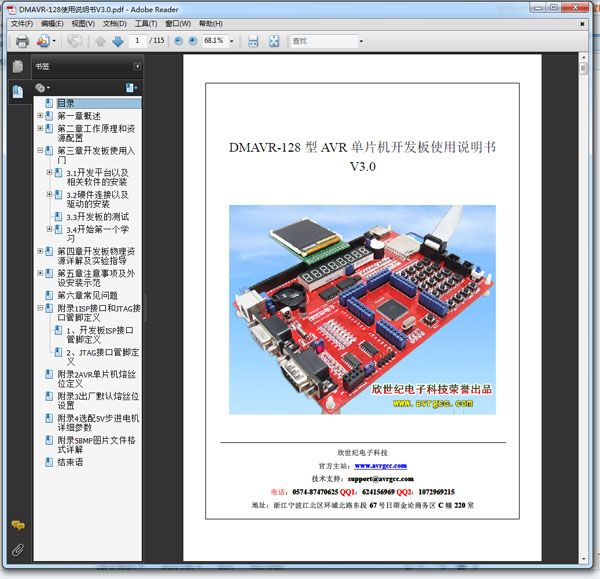Select the 第六章常见问题 bookmark
This screenshot has height=579, width=600.
pos(88,295)
